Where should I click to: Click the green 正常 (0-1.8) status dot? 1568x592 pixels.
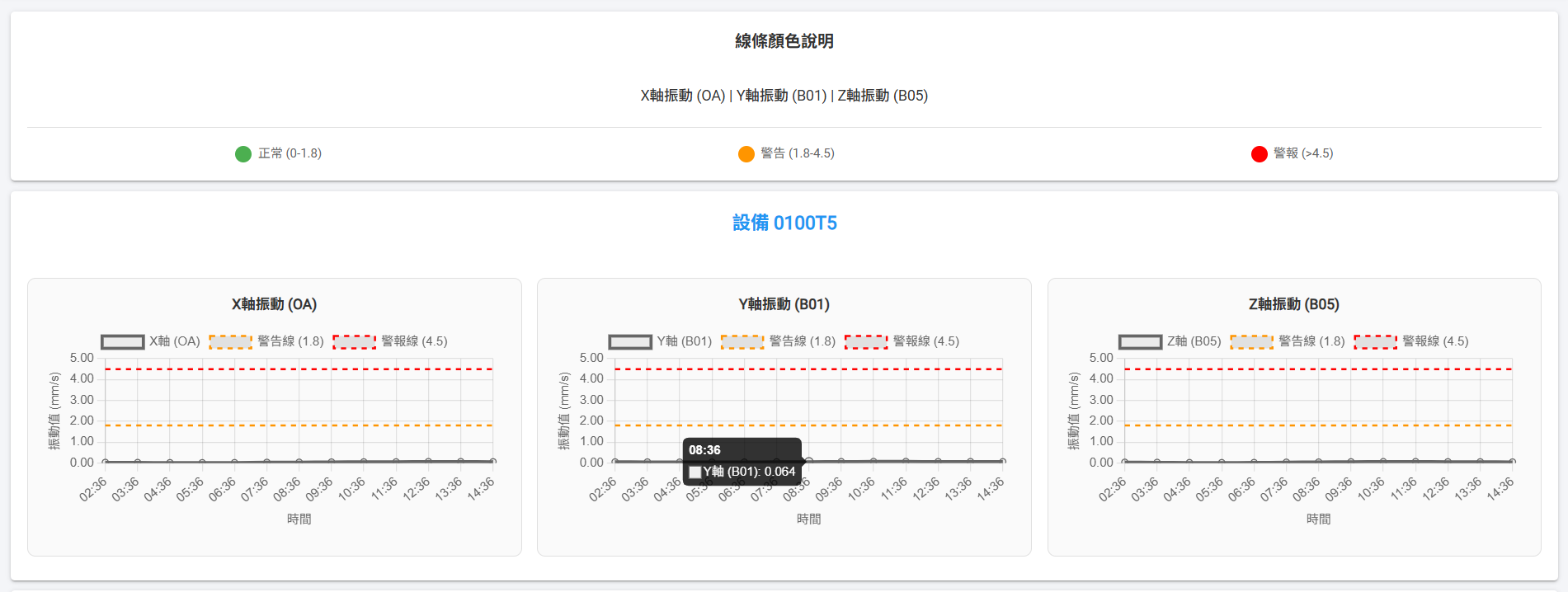click(x=243, y=154)
